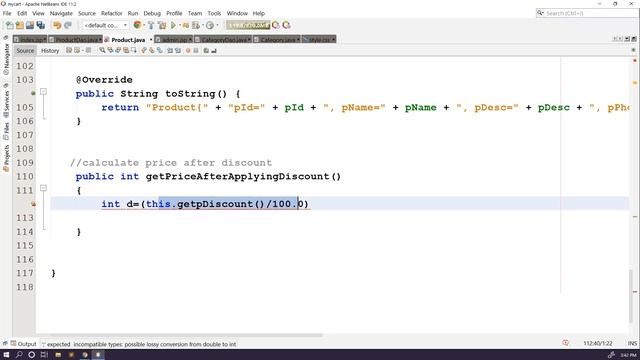Click the last profiler icon after memory bar
Image resolution: width=640 pixels, height=360 pixels.
coord(287,25)
